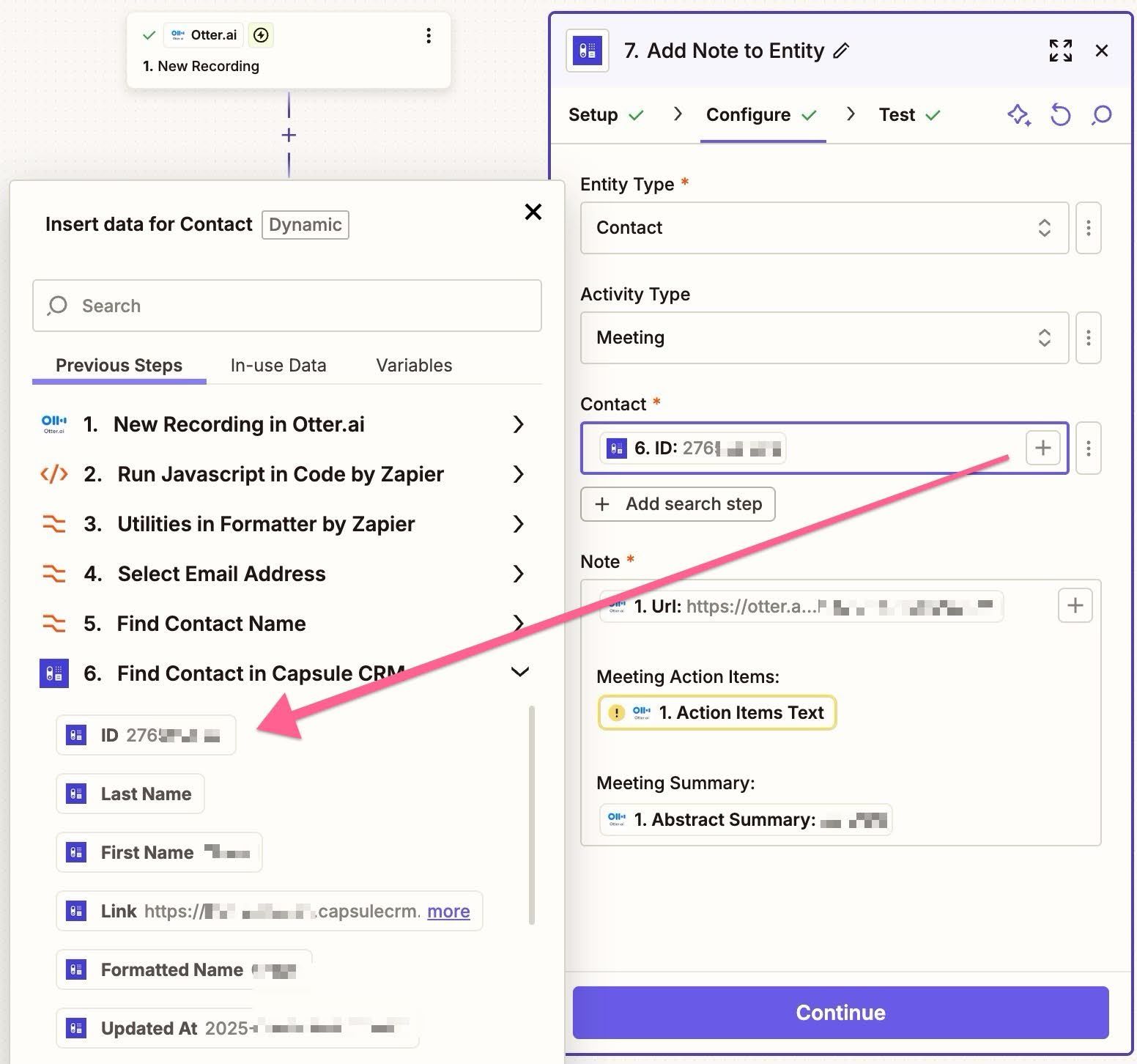
Task: Click the Code by Zapier icon on step 2
Action: click(54, 474)
